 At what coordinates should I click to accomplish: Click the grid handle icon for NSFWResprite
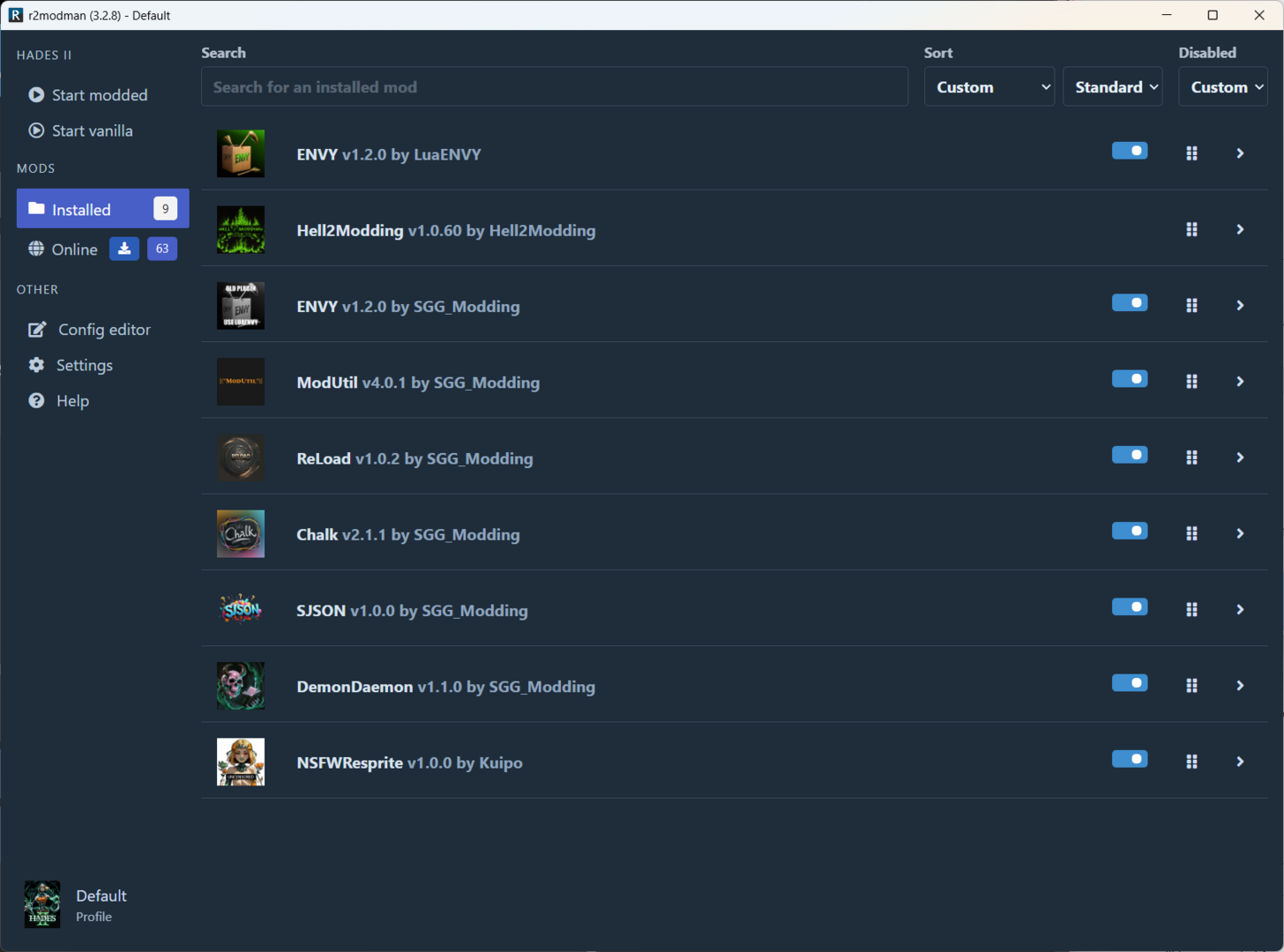[x=1191, y=762]
